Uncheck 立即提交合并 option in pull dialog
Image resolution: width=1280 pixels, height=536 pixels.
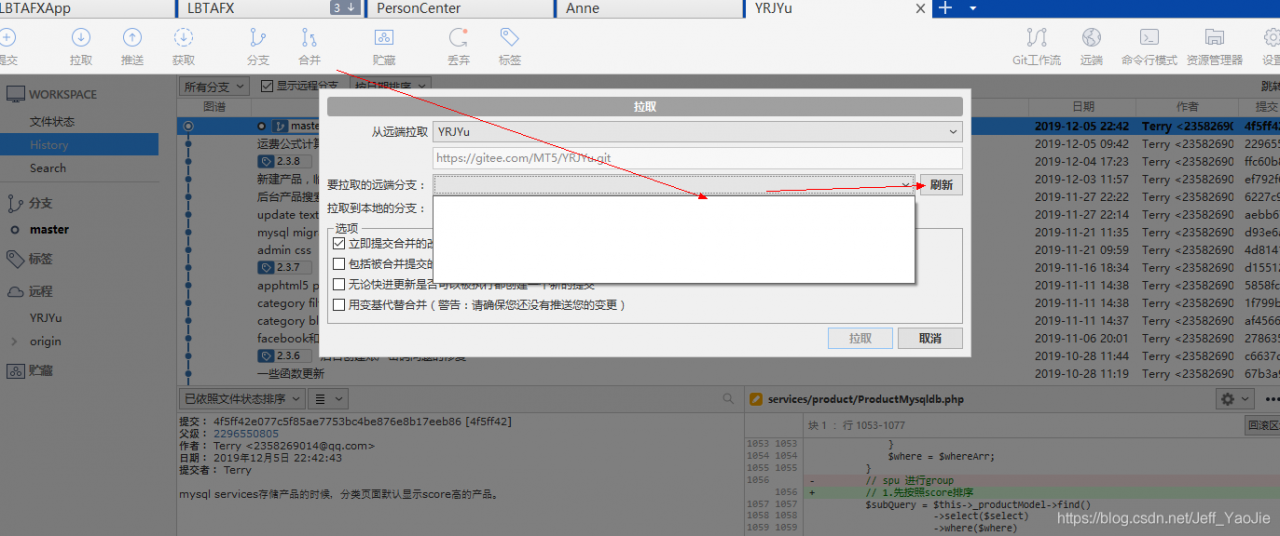pos(339,244)
